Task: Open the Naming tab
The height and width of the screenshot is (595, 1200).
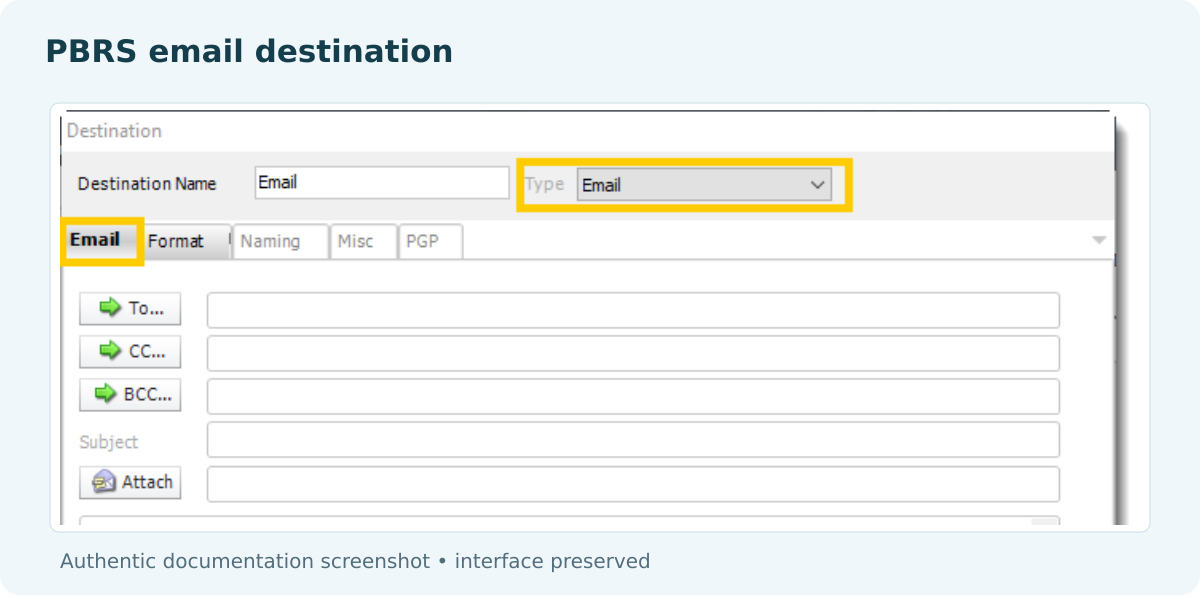Action: click(281, 241)
